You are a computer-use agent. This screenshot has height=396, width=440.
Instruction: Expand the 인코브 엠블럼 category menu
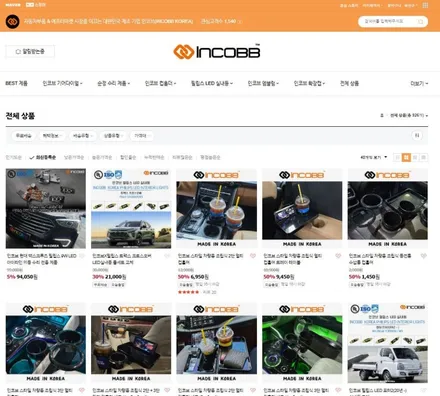click(x=263, y=83)
